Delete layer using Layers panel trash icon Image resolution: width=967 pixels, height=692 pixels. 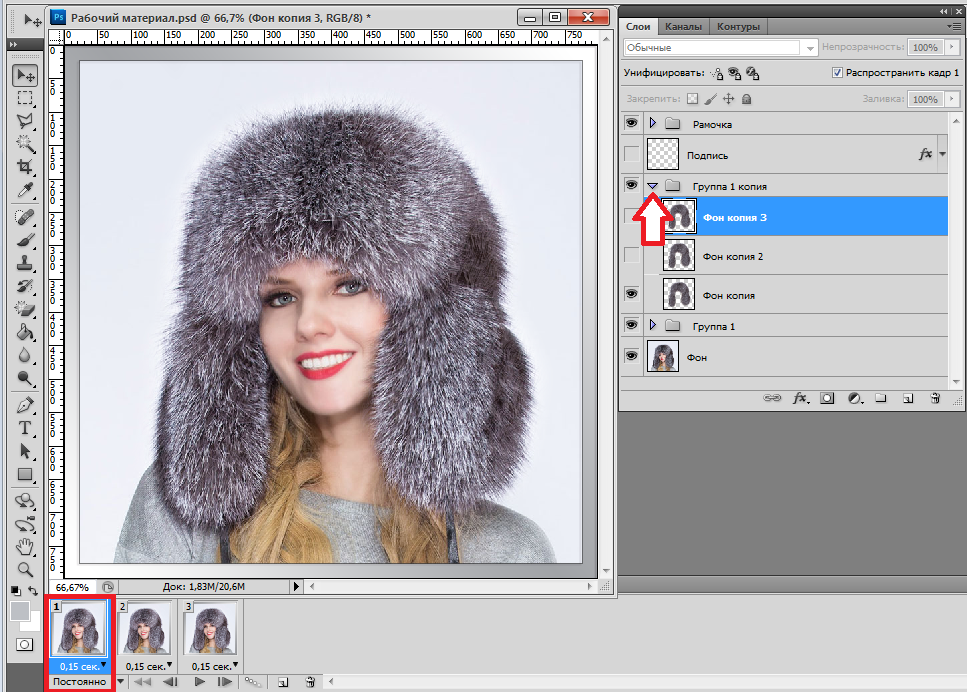point(935,398)
